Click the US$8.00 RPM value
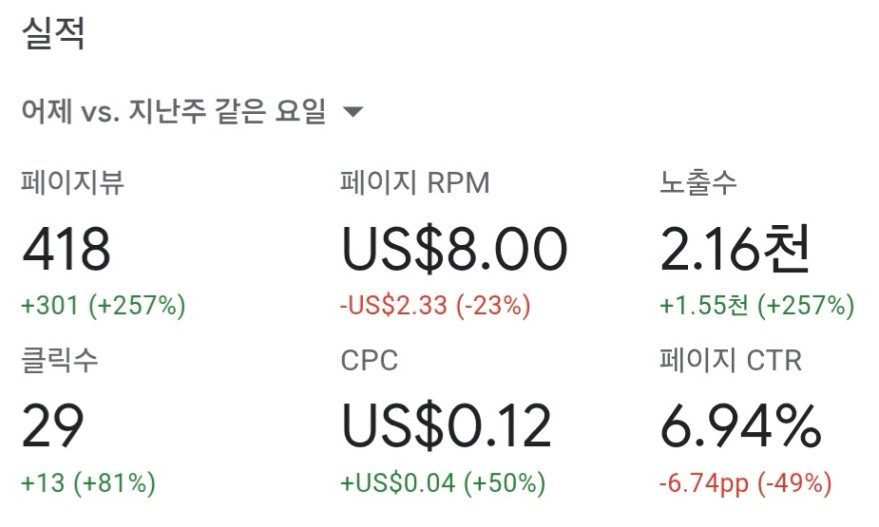Screen dimensions: 879x527 click(455, 249)
